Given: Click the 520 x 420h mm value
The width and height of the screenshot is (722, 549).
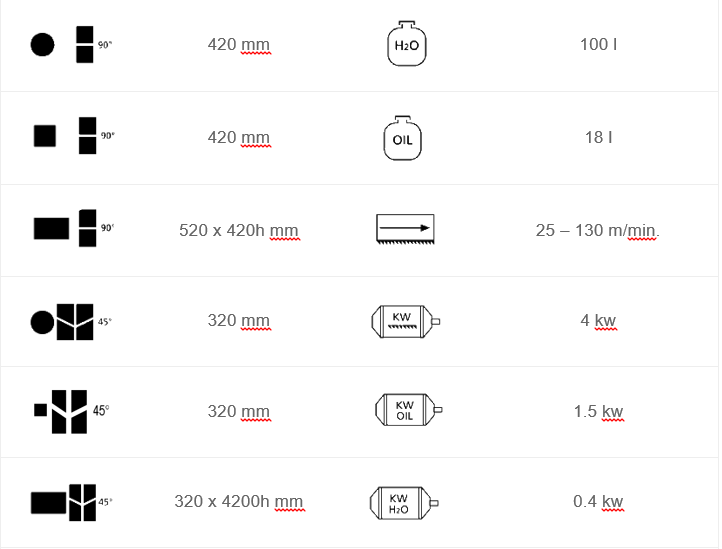Looking at the screenshot, I should click(238, 231).
